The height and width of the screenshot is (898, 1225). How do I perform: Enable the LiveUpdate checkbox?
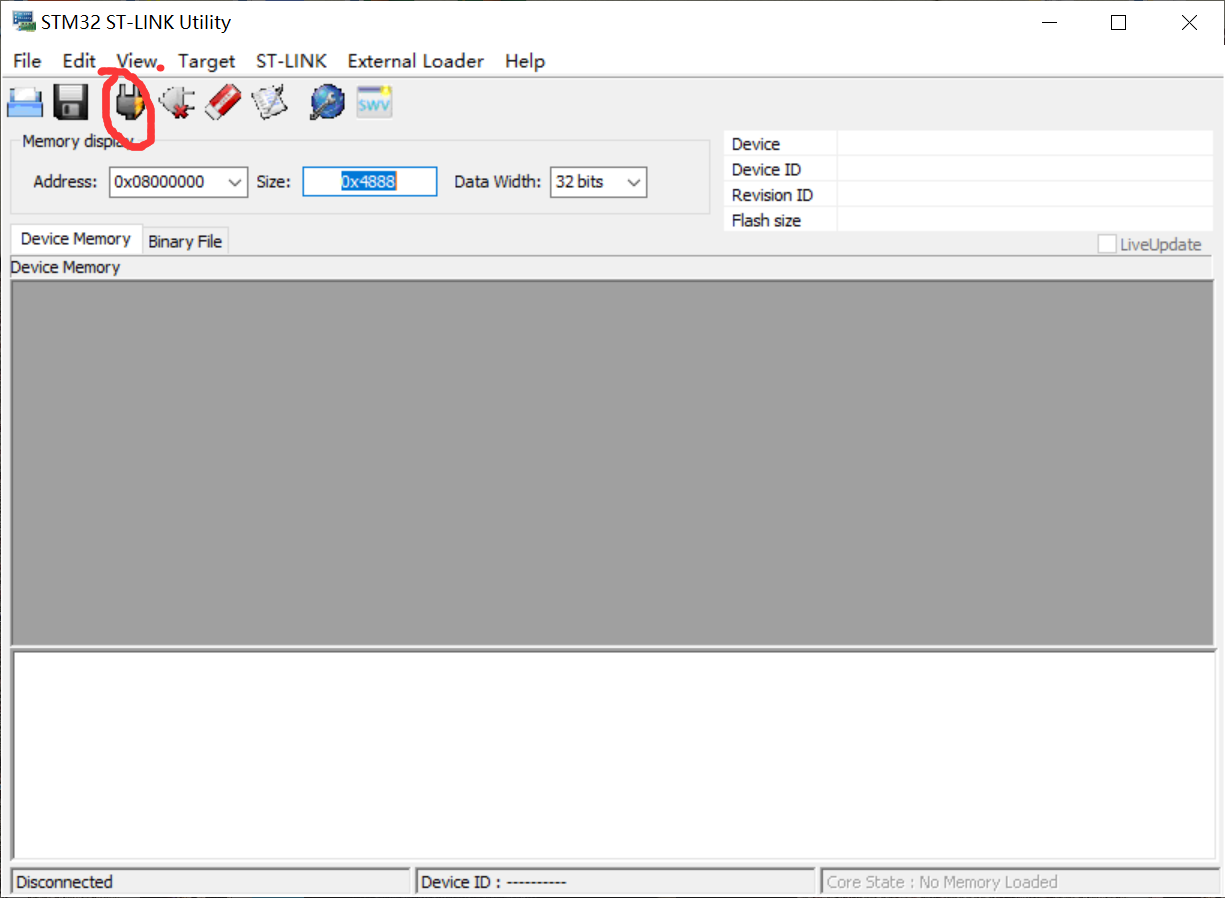click(1107, 244)
